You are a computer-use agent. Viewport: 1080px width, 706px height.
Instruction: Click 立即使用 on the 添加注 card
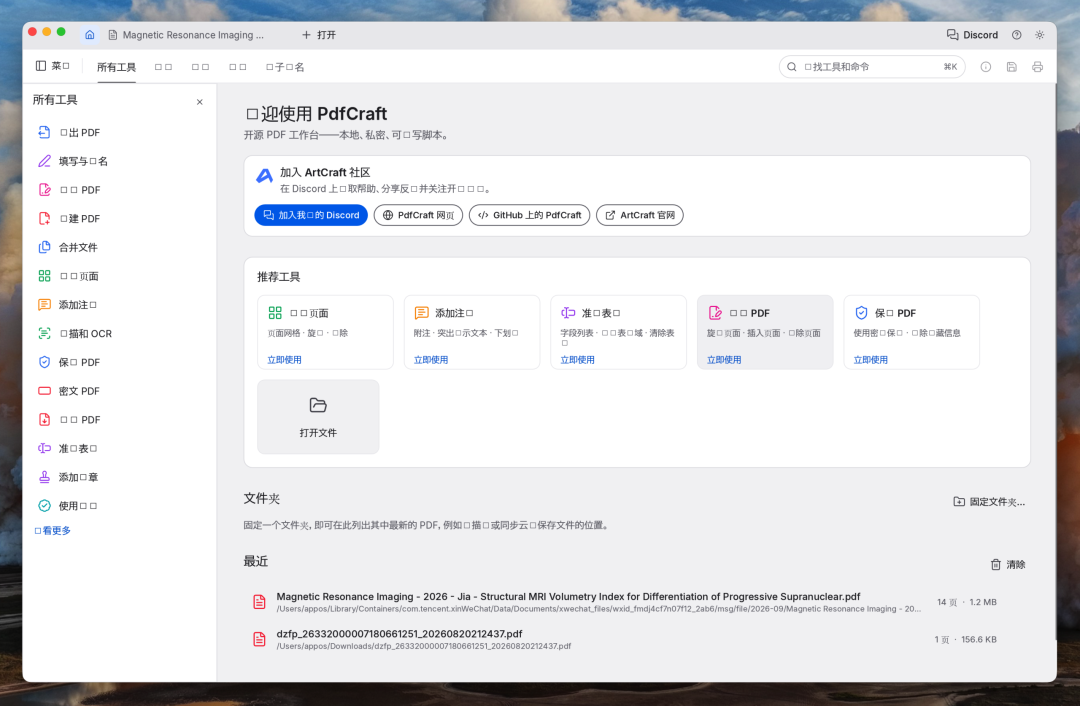431,360
